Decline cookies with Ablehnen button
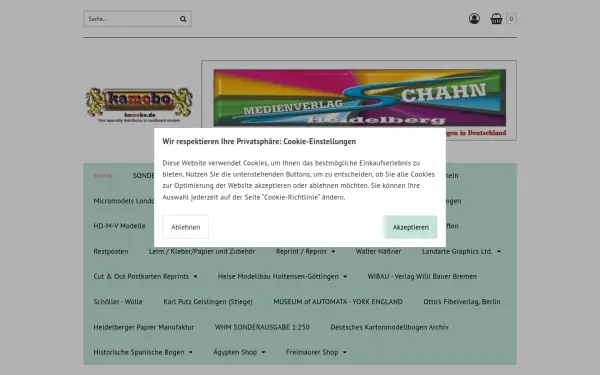Viewport: 600px width, 375px height. tap(186, 227)
